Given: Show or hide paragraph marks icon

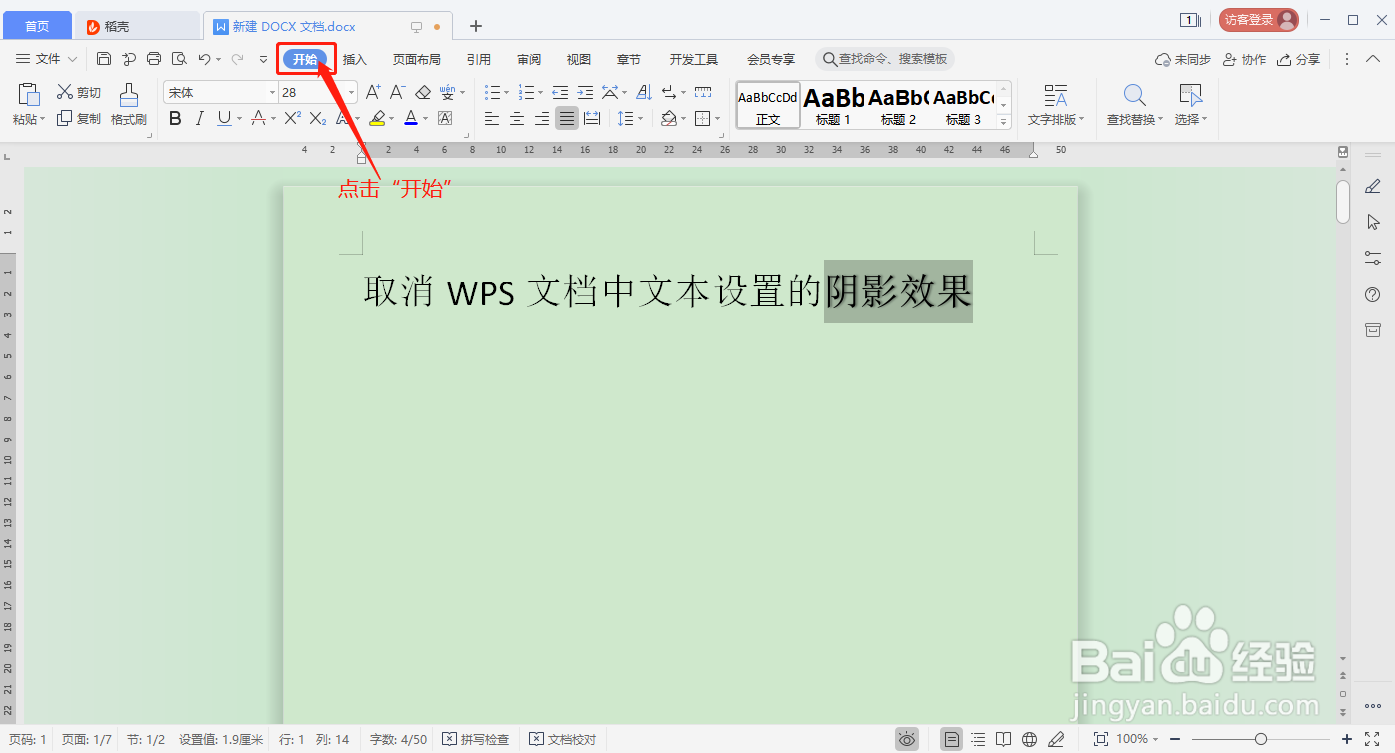Looking at the screenshot, I should click(669, 92).
